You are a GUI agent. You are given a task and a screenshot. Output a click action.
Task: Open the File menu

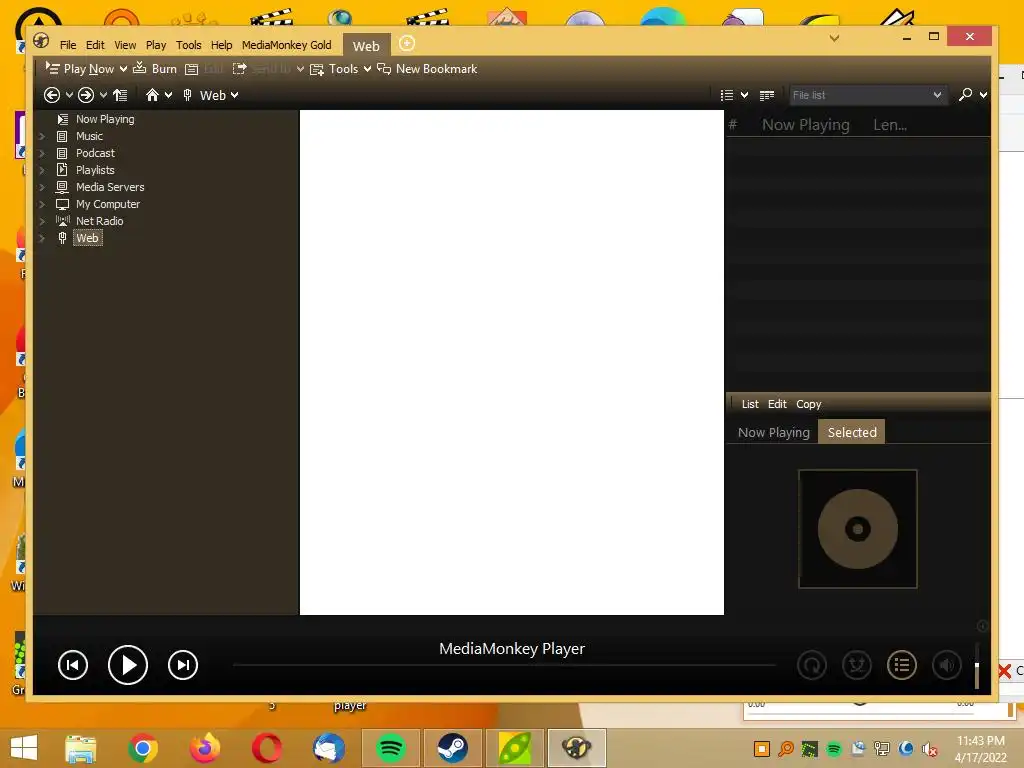tap(68, 45)
